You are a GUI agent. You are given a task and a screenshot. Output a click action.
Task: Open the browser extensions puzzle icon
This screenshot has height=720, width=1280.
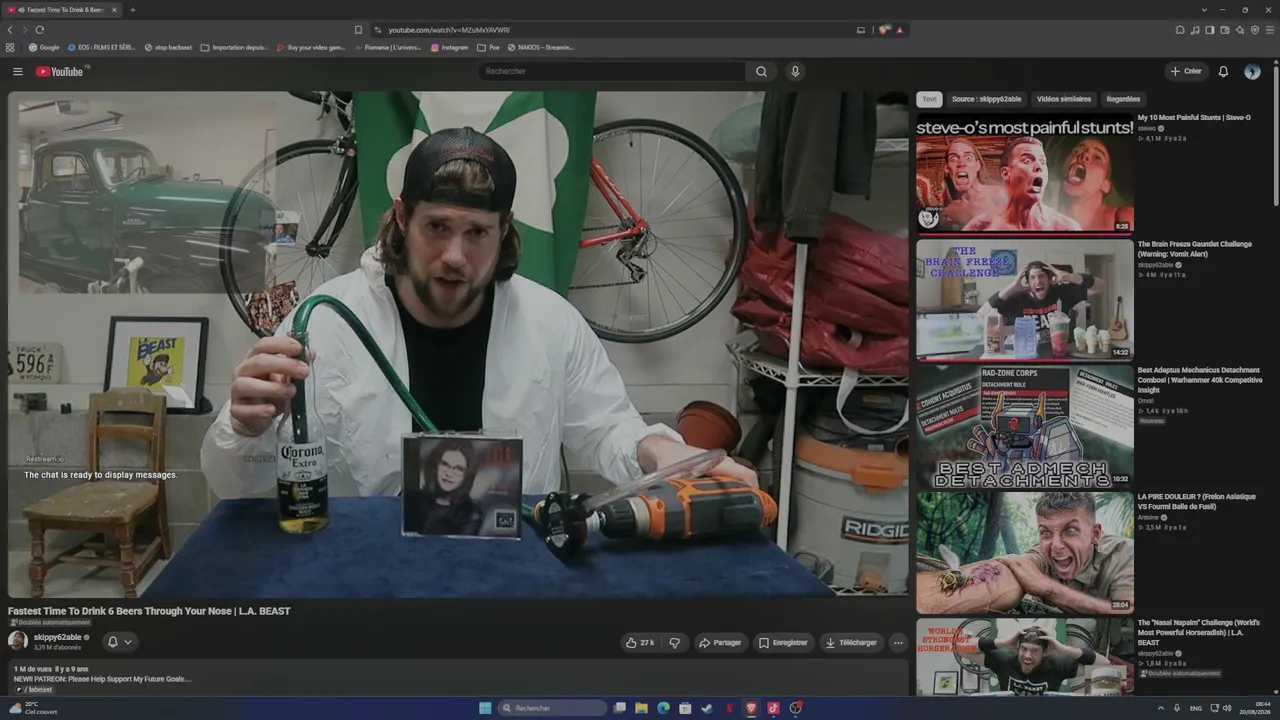[x=1180, y=30]
